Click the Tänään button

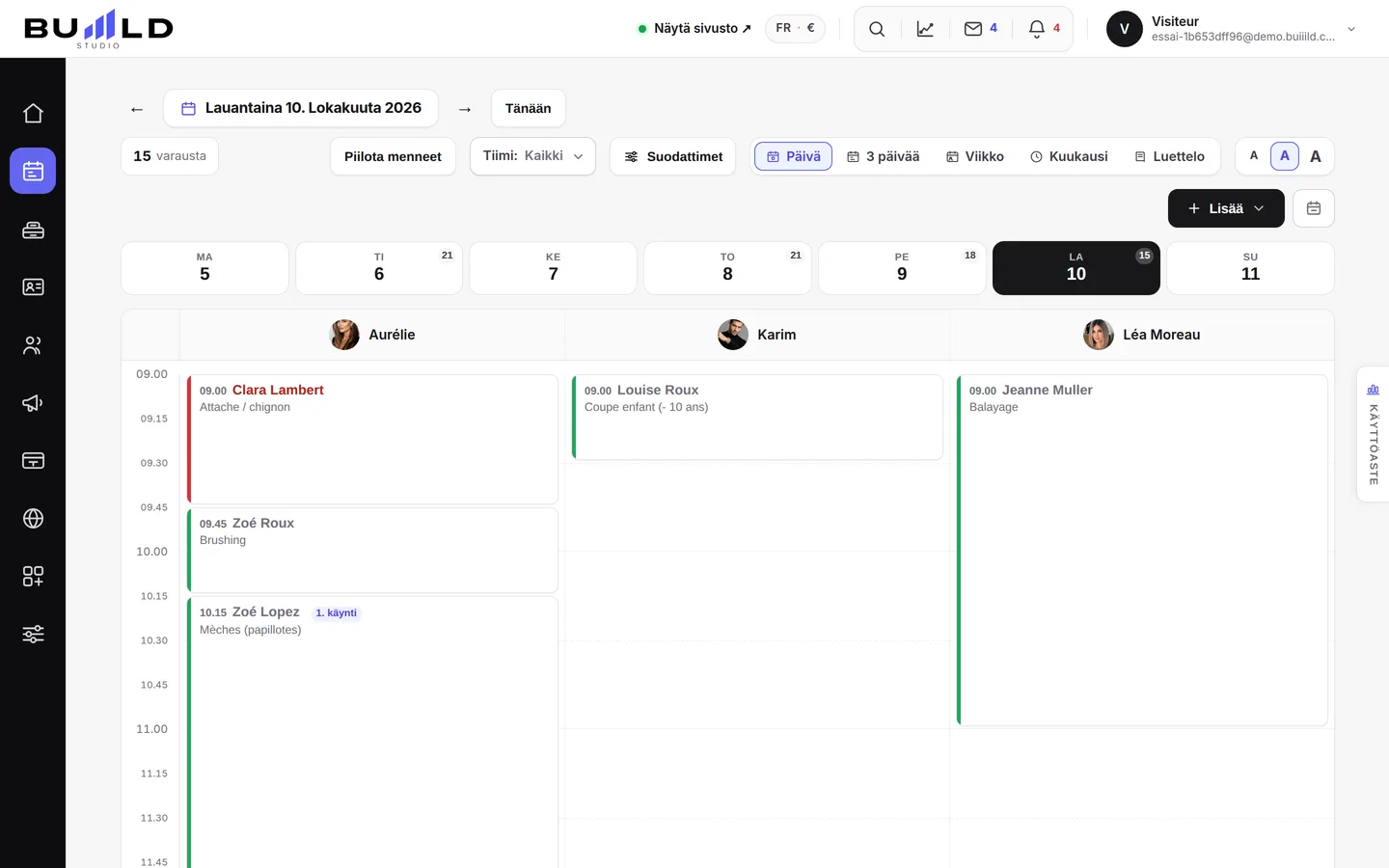click(x=529, y=108)
